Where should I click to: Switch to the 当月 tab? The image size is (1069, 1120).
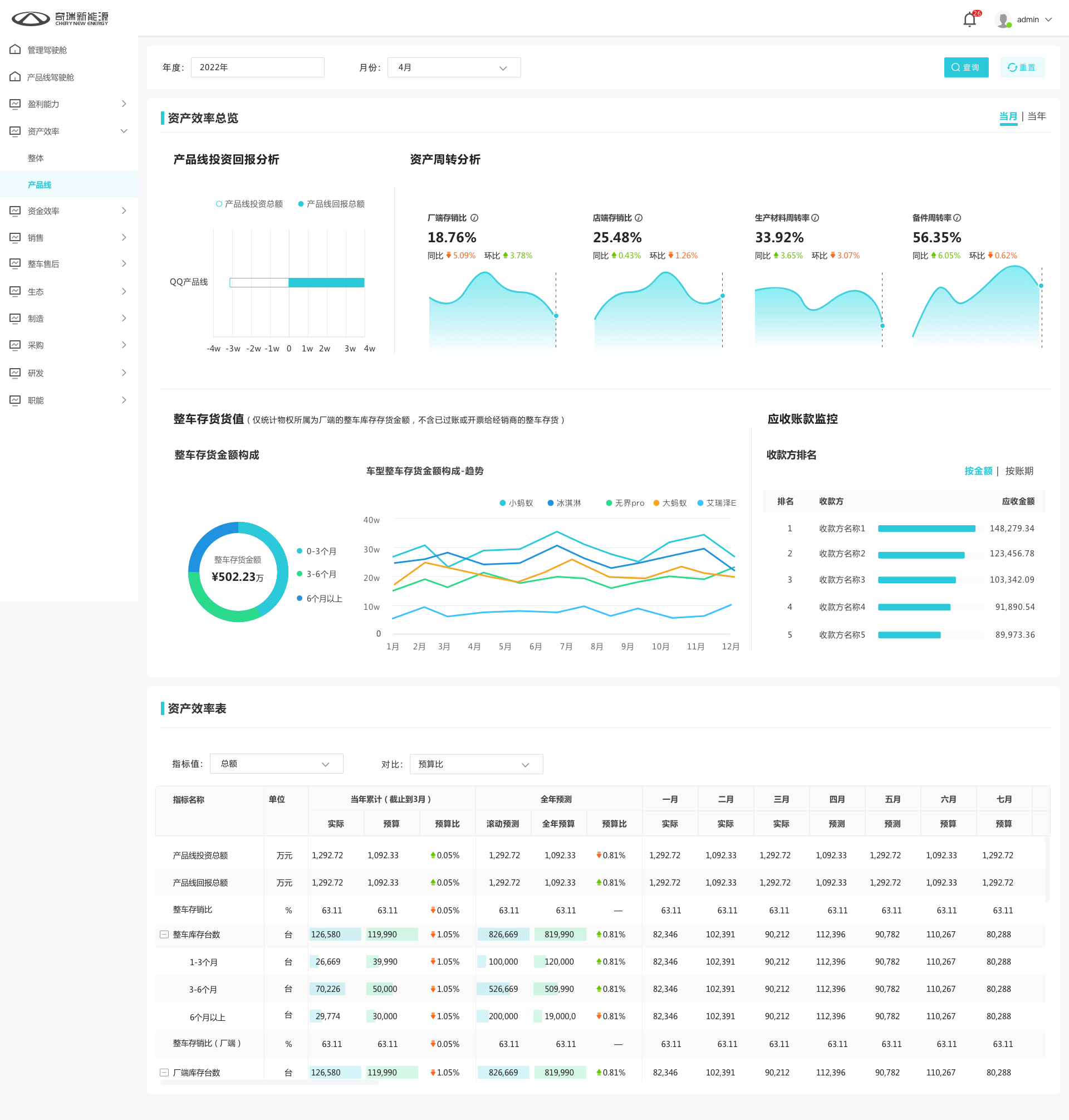click(x=1008, y=116)
